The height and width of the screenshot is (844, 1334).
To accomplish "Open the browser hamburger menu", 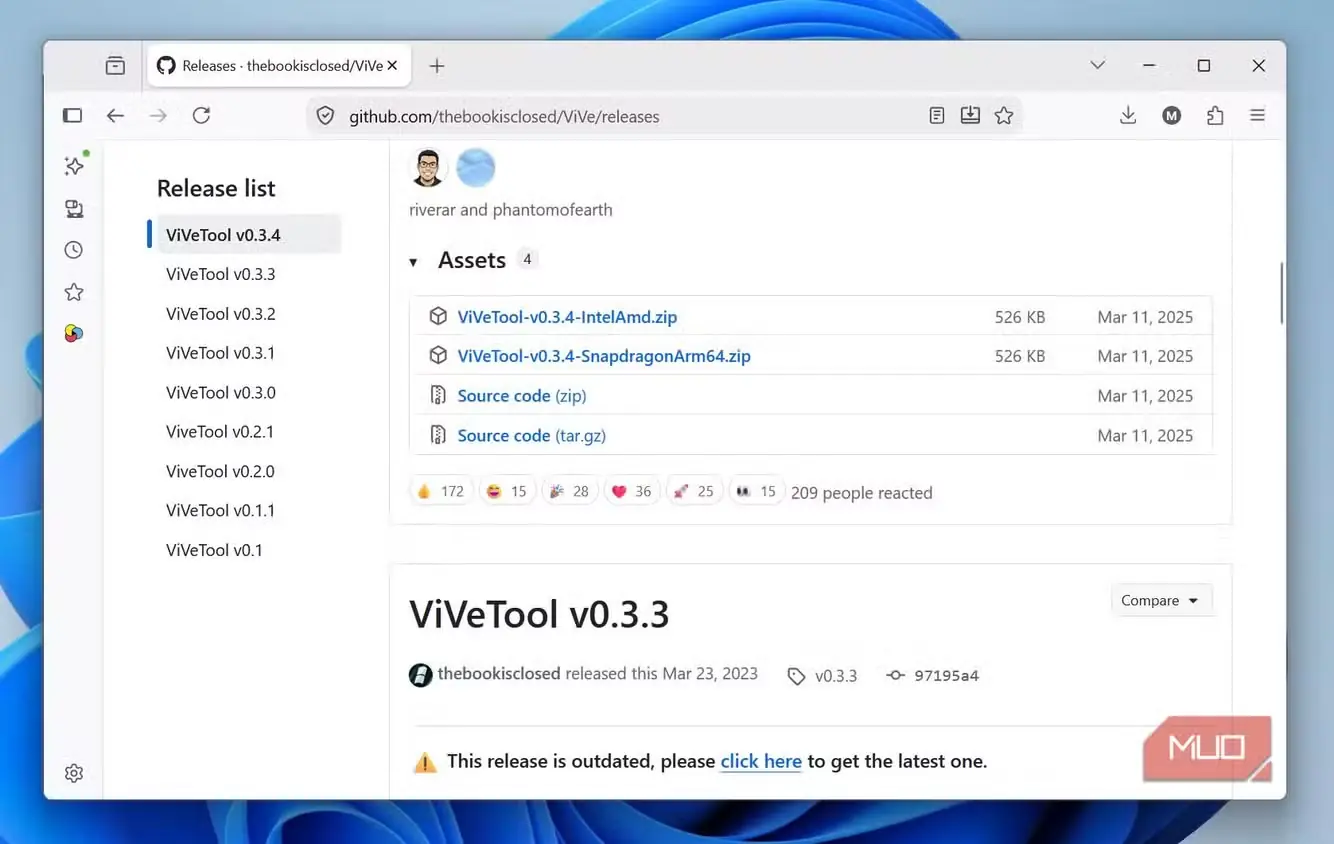I will point(1258,116).
